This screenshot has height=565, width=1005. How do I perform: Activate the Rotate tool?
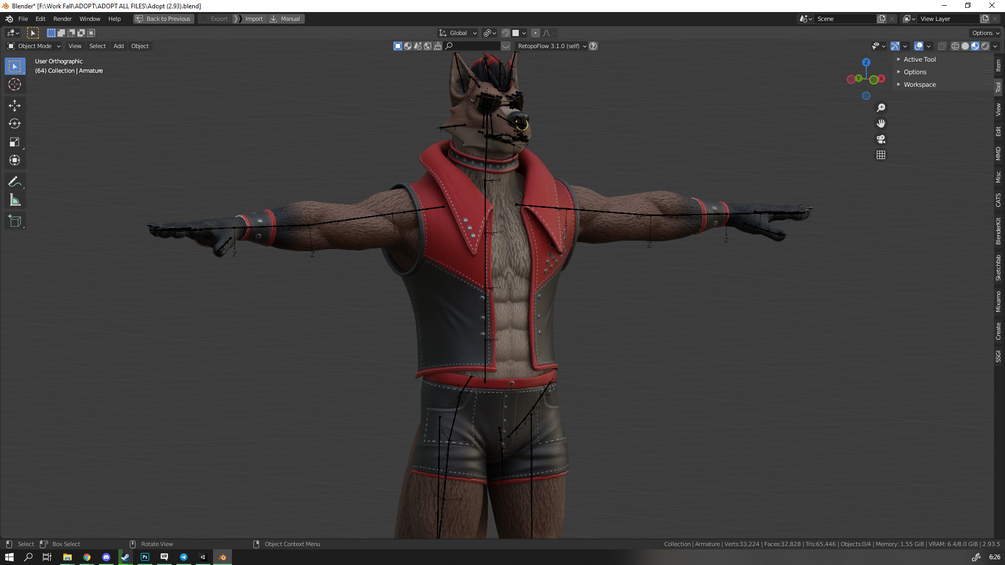[15, 124]
